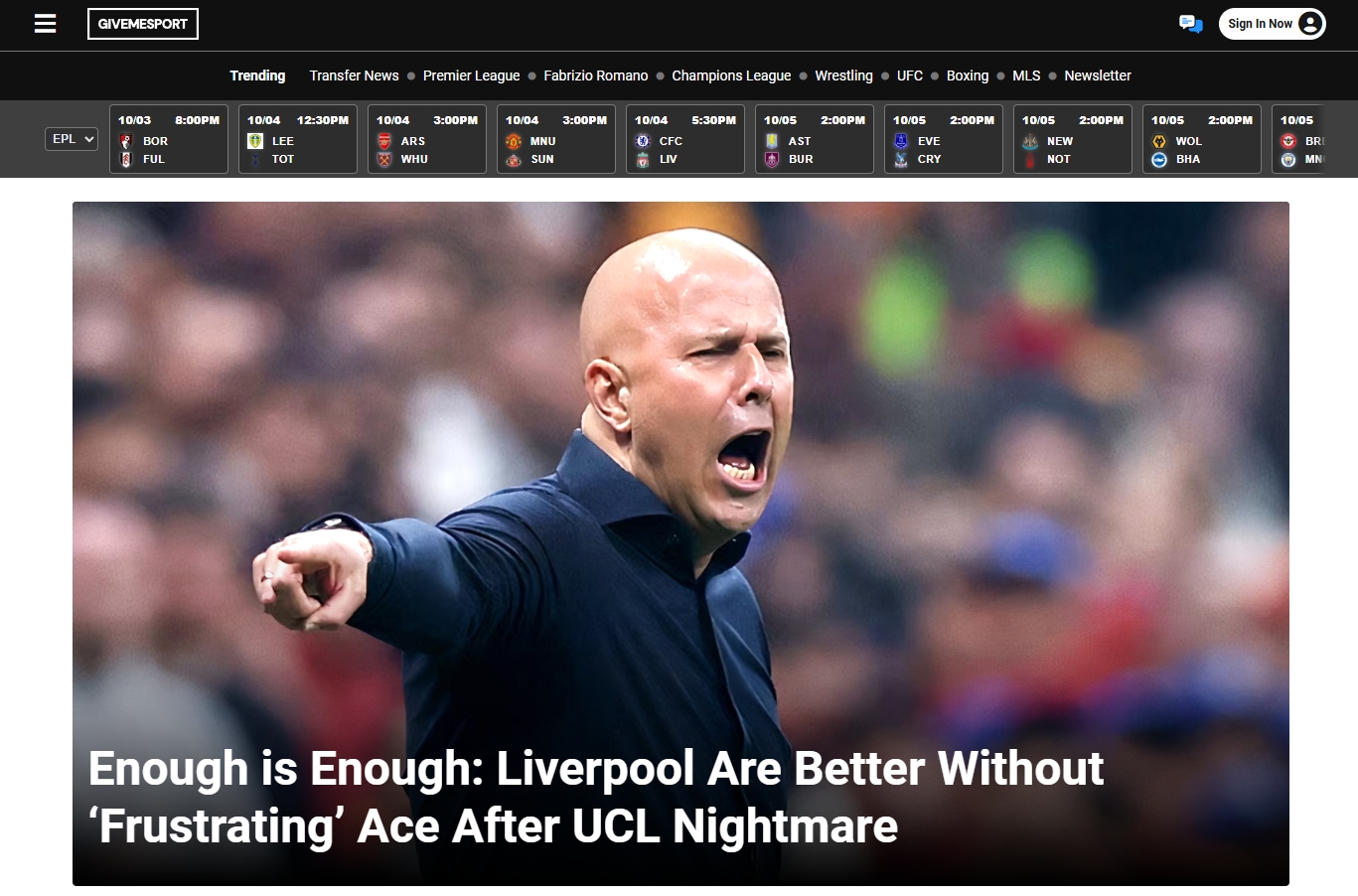Open the chat bubbles icon
Viewport: 1358px width, 896px height.
pyautogui.click(x=1190, y=24)
